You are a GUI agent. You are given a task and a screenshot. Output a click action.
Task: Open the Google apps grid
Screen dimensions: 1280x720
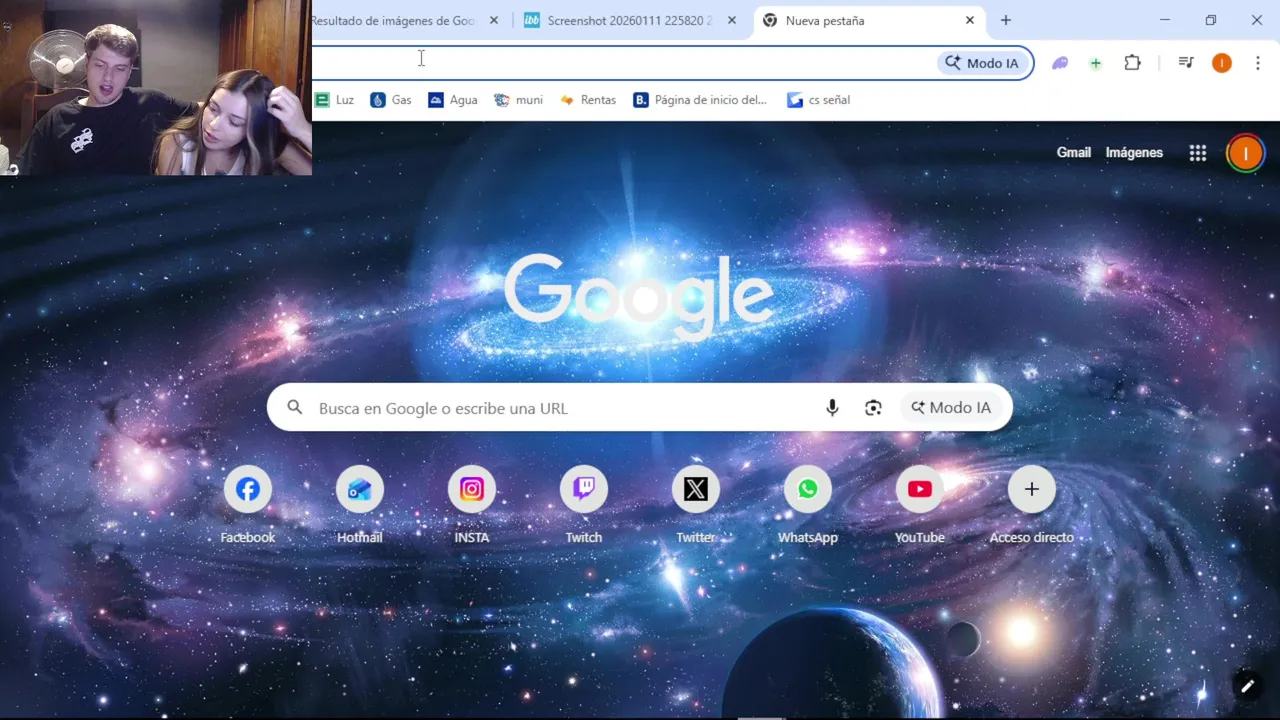click(1197, 153)
